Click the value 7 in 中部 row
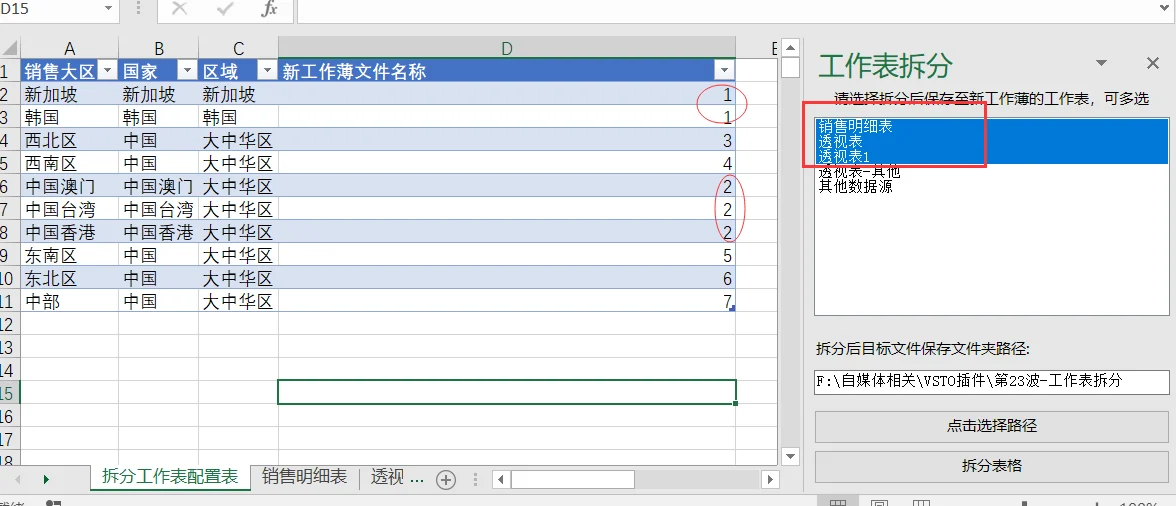Viewport: 1176px width, 506px height. tap(507, 301)
